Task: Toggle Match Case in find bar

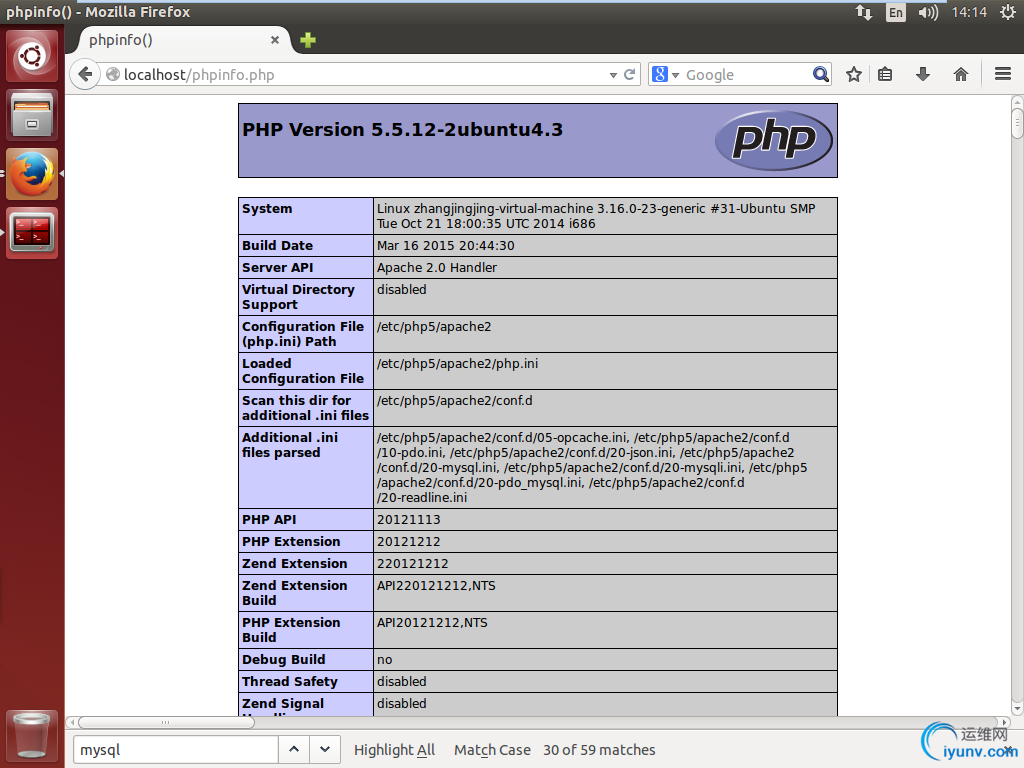Action: [x=492, y=750]
